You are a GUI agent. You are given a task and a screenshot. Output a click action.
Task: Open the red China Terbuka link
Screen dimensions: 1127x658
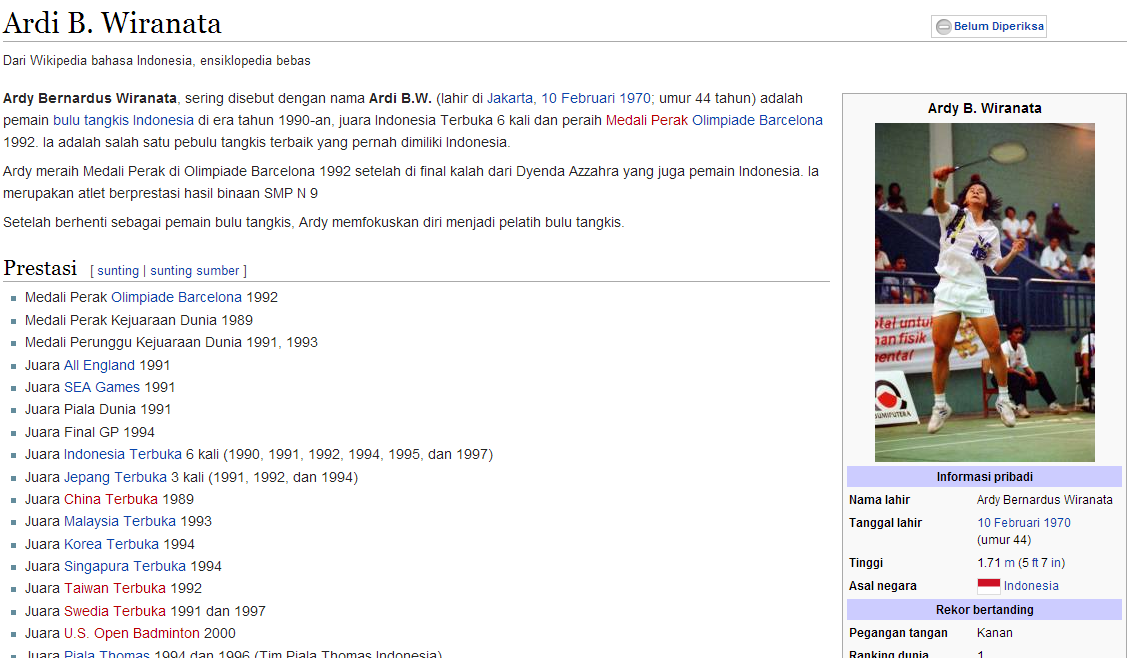(111, 499)
